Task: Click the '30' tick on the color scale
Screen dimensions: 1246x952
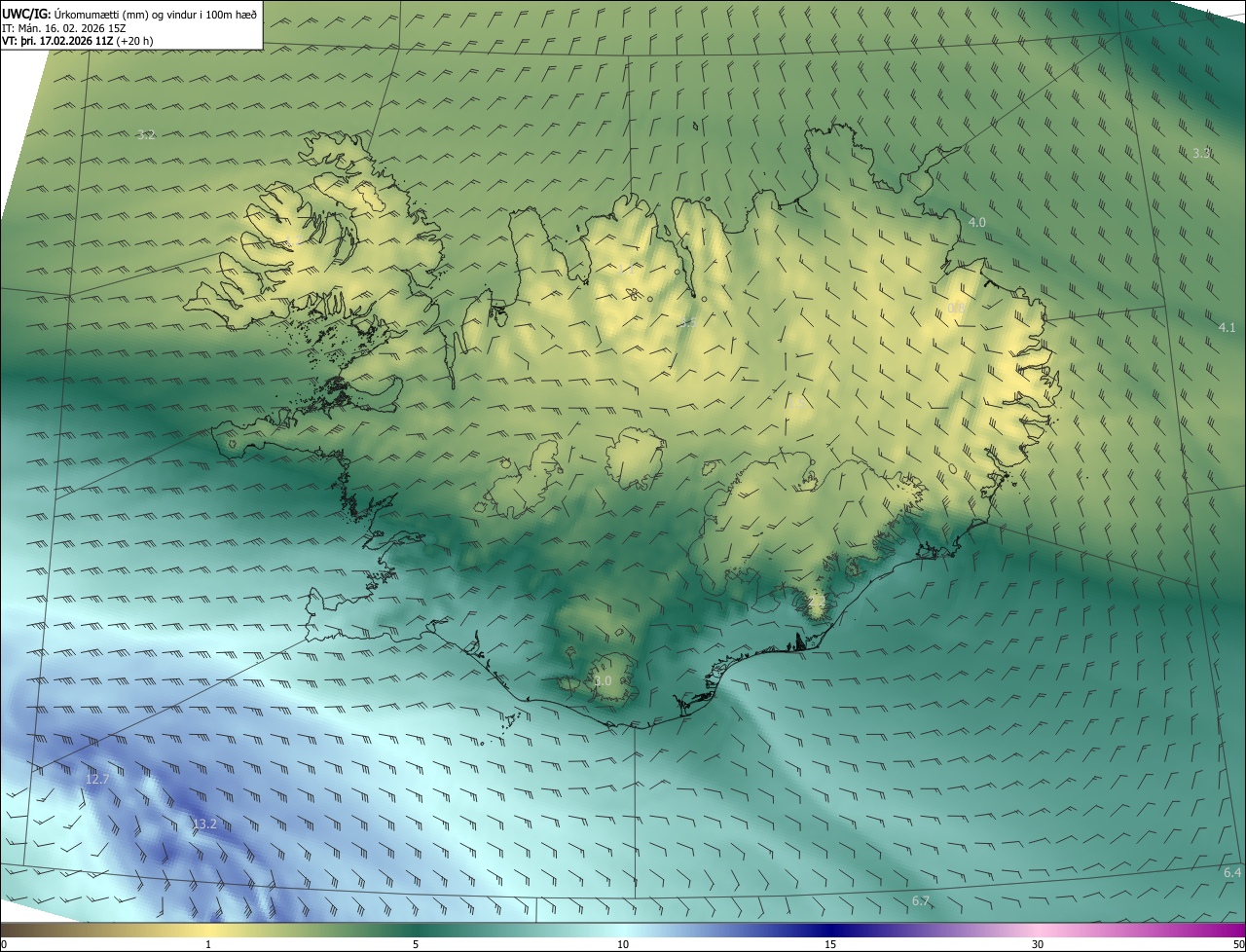Action: (1038, 945)
